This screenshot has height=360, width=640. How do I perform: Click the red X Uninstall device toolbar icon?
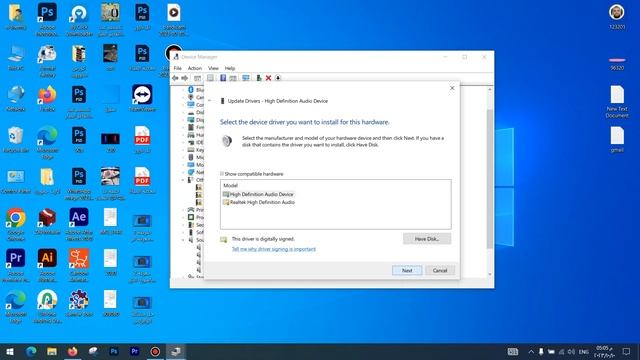(268, 78)
